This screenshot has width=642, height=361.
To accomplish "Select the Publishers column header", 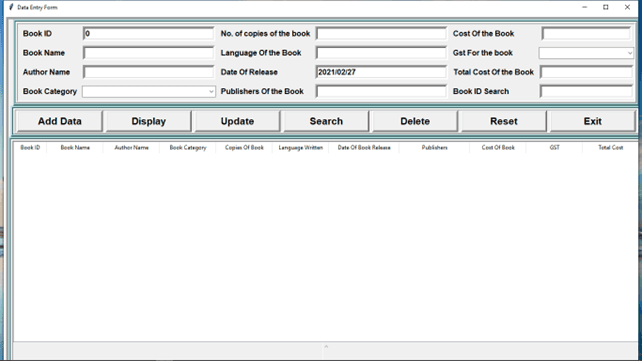I will [435, 147].
